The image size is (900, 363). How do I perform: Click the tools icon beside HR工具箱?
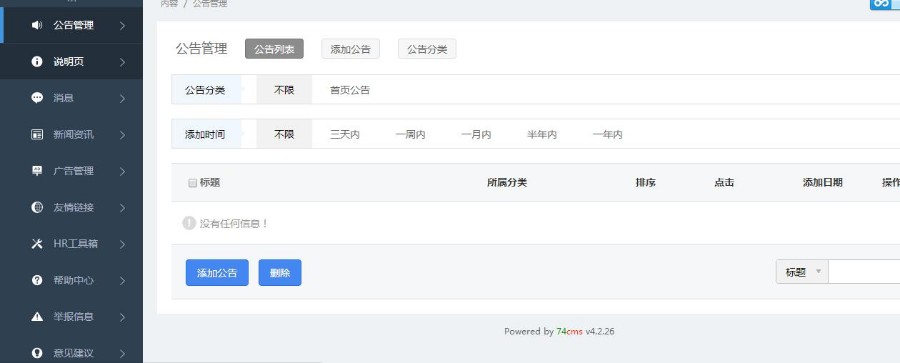click(x=37, y=244)
